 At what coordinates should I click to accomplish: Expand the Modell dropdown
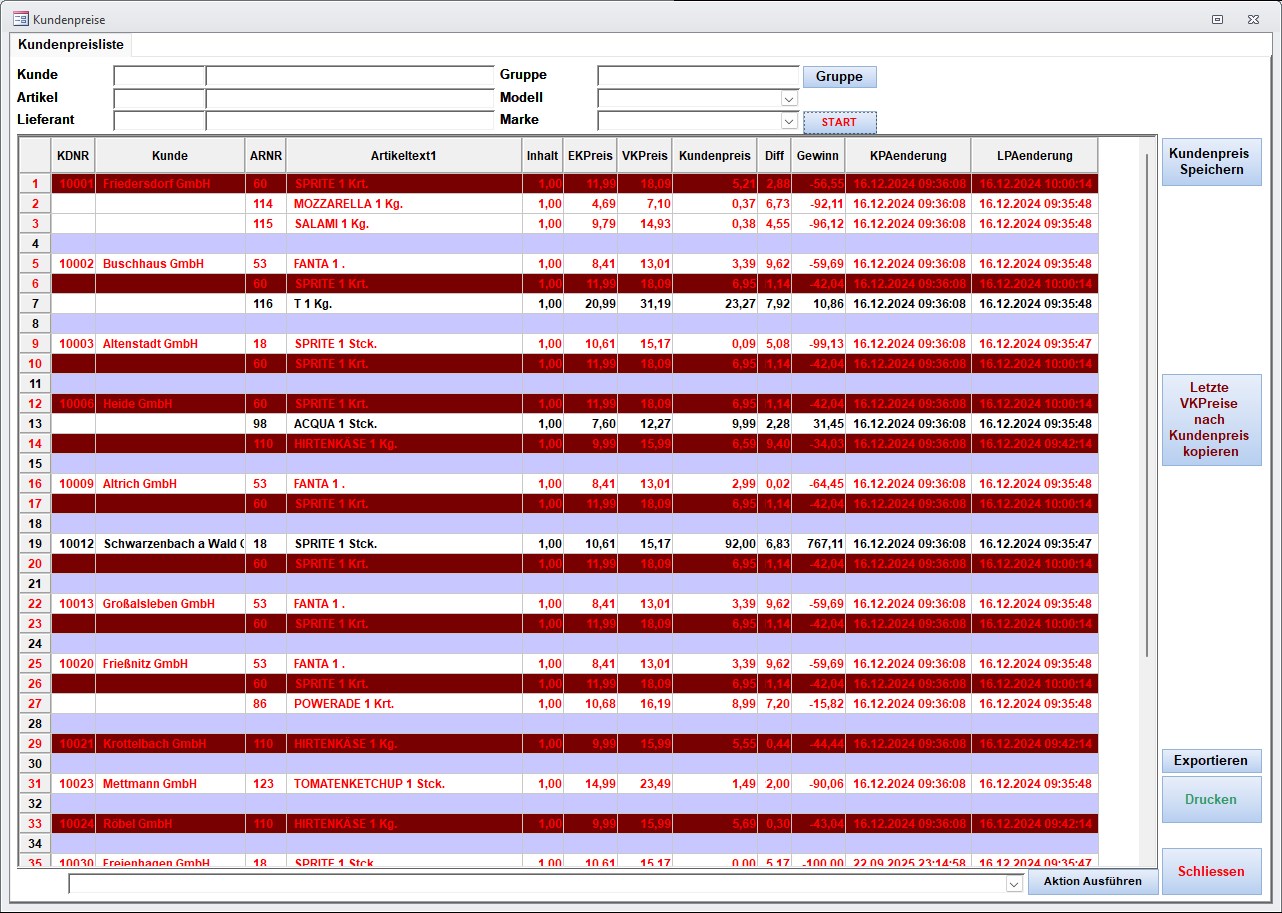tap(789, 99)
